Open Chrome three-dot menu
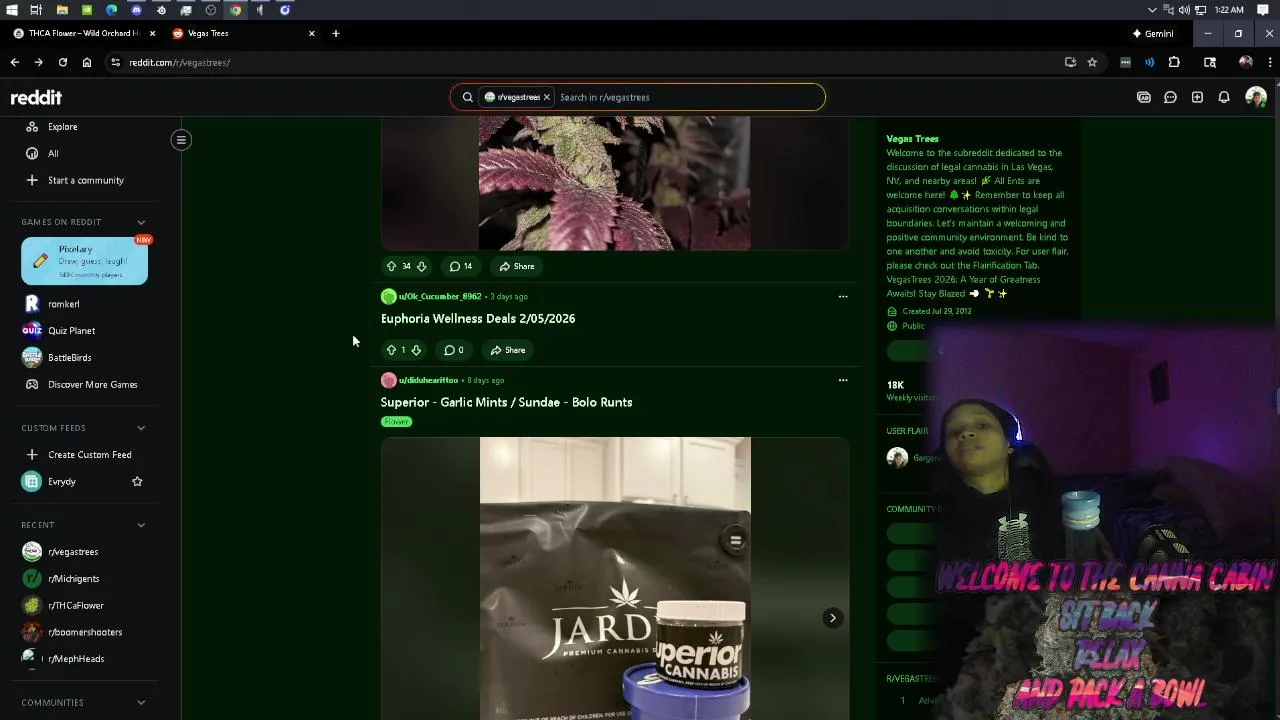1280x720 pixels. (x=1269, y=62)
